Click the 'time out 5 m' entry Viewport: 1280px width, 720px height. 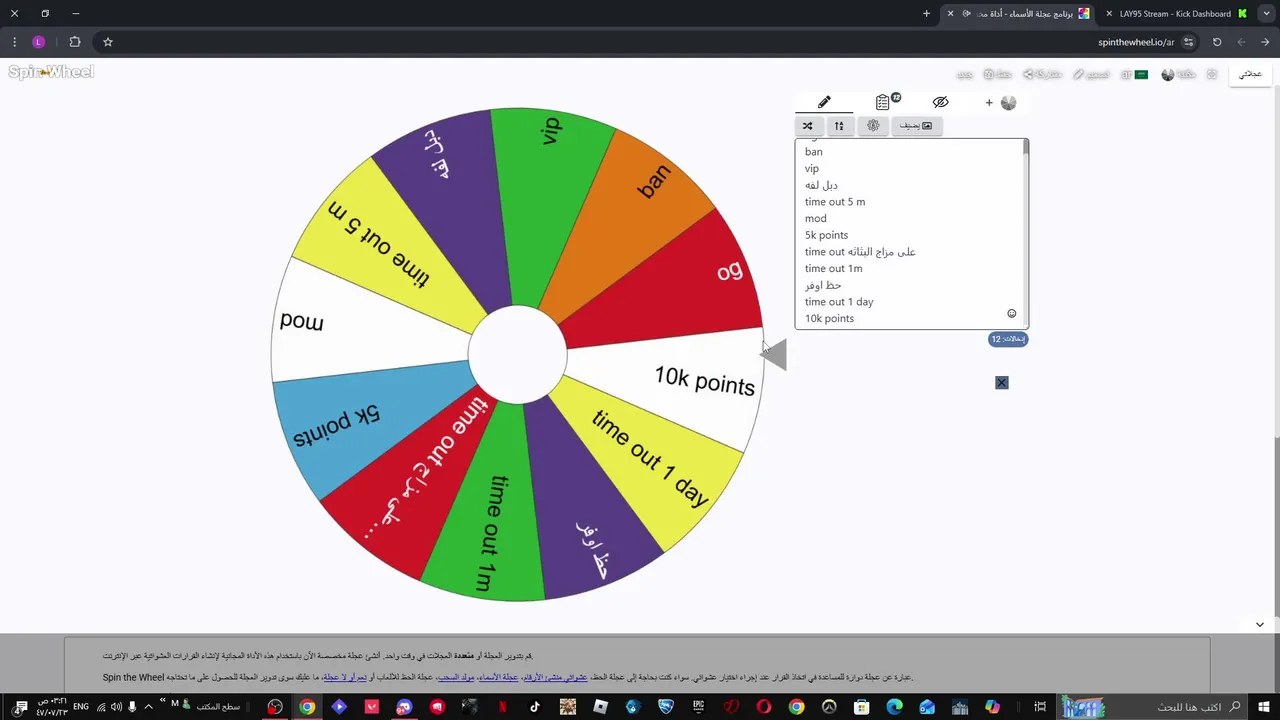pos(835,202)
